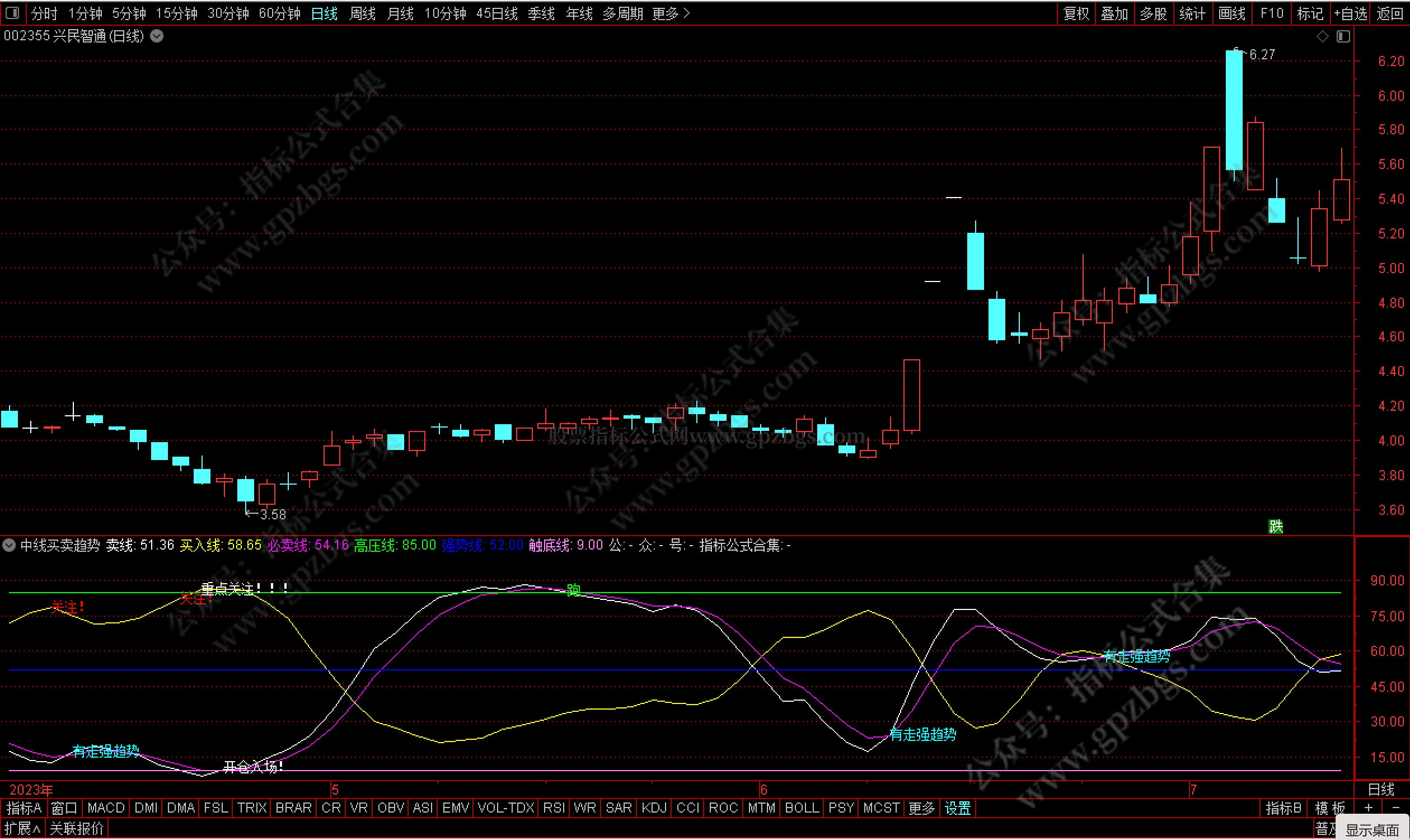Click the 6.27 high price label

(x=1262, y=55)
